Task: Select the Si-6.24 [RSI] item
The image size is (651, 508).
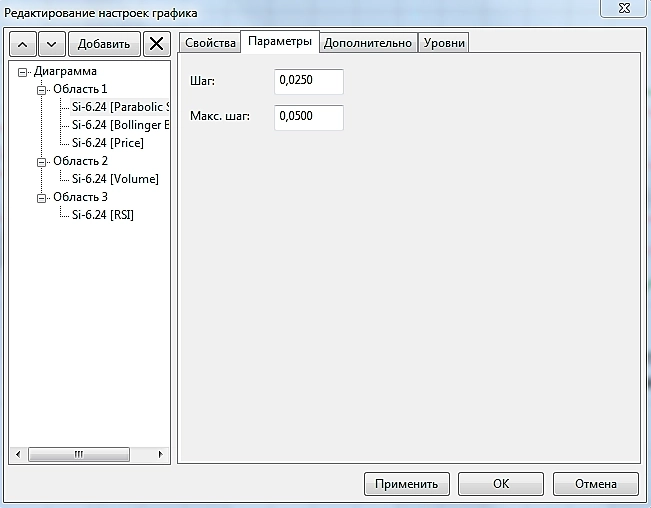Action: 102,214
